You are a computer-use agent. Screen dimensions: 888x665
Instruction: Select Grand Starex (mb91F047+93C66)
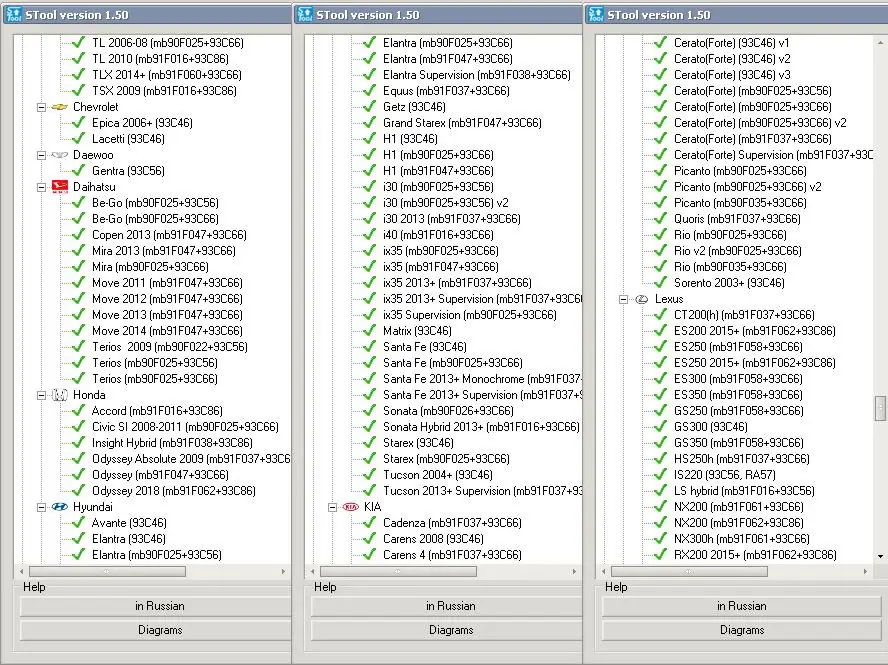click(x=462, y=123)
